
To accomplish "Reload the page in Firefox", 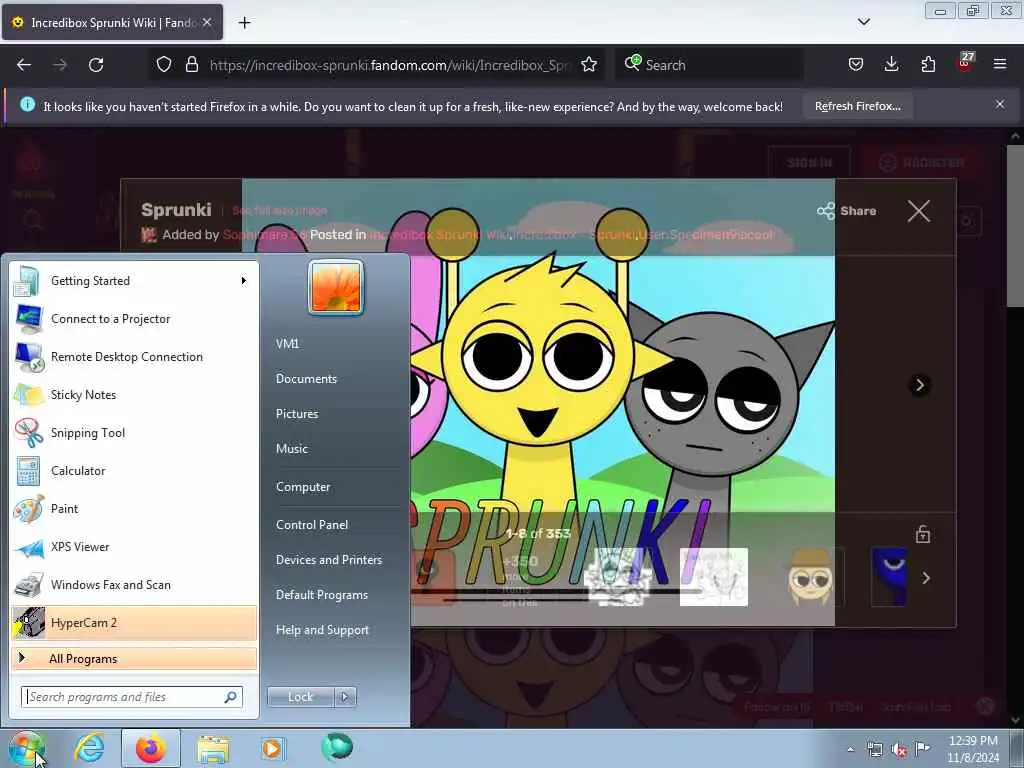I will click(96, 65).
